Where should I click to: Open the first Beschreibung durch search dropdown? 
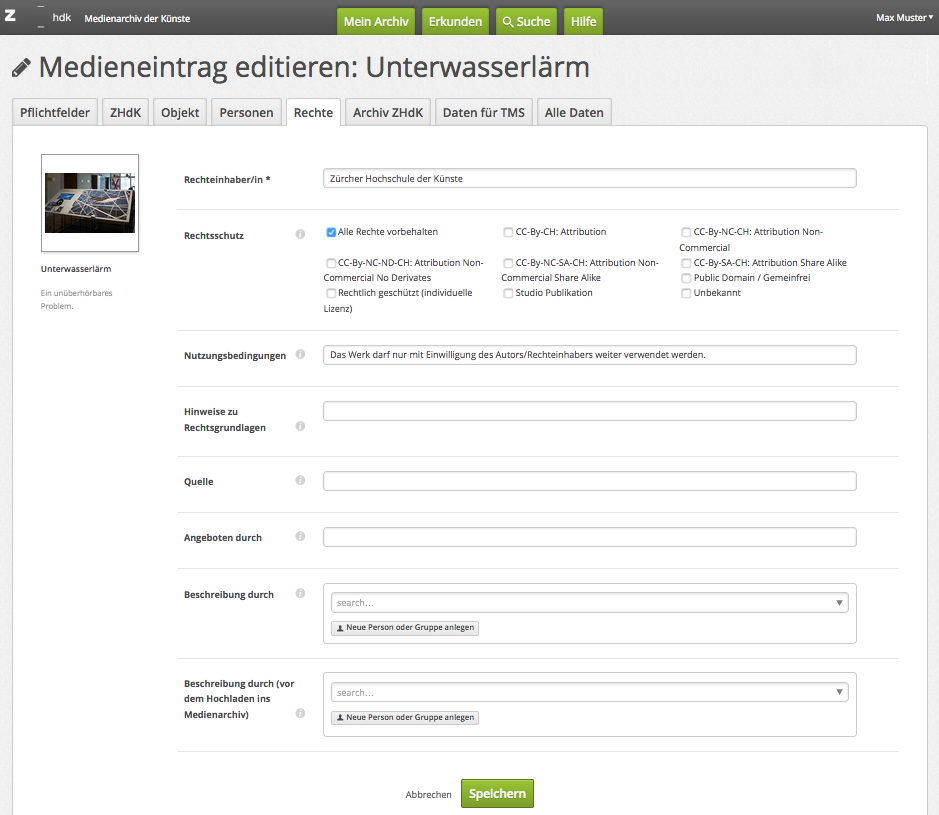pos(589,603)
